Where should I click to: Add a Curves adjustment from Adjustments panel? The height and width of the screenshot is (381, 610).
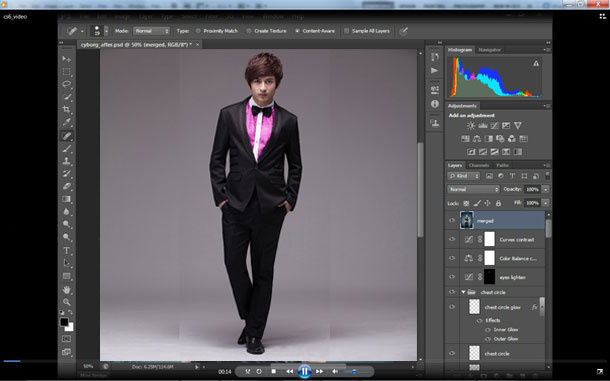click(x=494, y=126)
